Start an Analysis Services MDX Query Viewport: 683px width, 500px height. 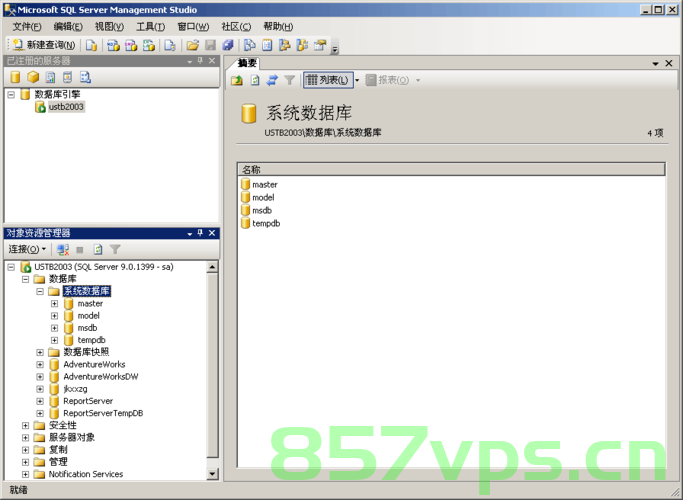click(113, 45)
